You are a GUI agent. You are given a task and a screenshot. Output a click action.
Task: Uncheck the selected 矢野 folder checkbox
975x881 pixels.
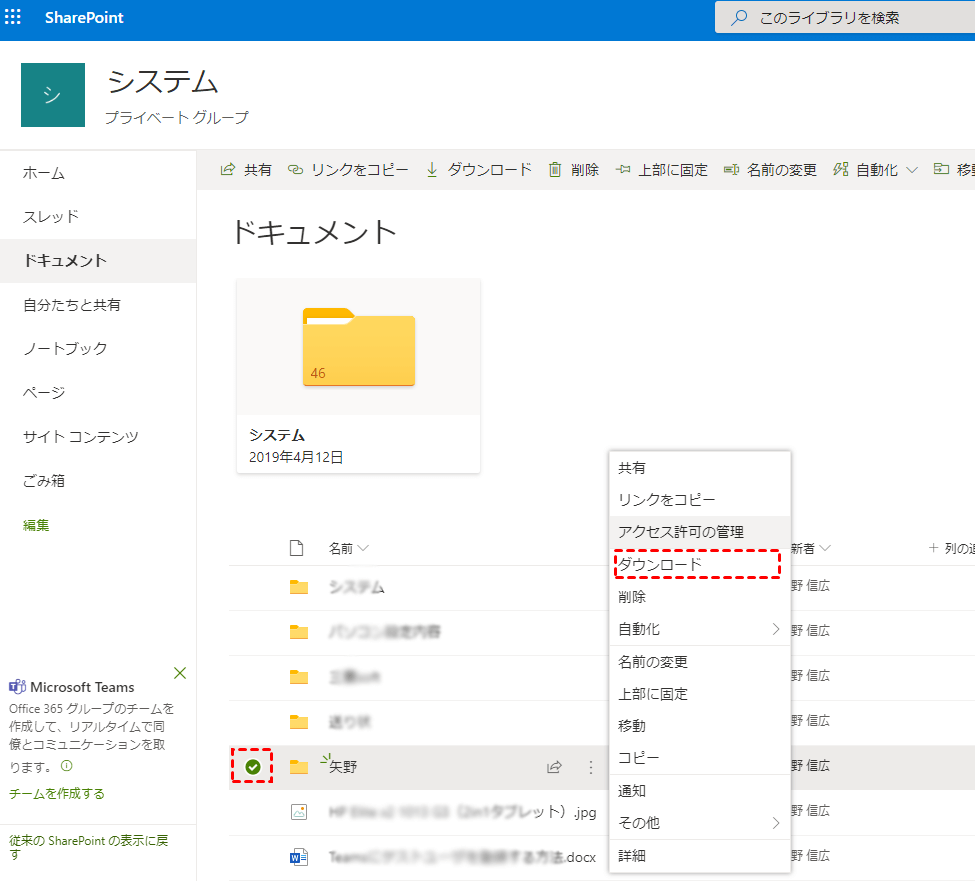tap(253, 767)
